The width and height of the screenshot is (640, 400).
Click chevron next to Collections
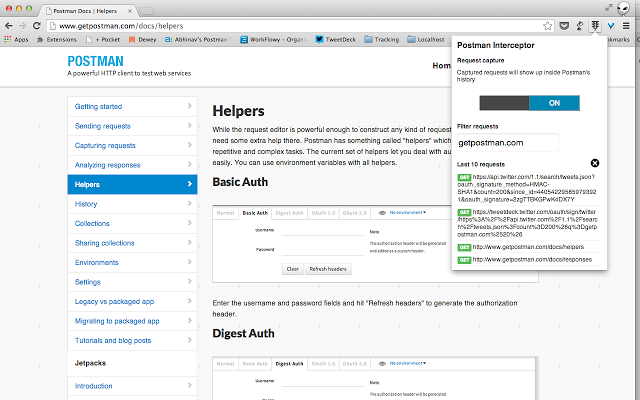[189, 223]
